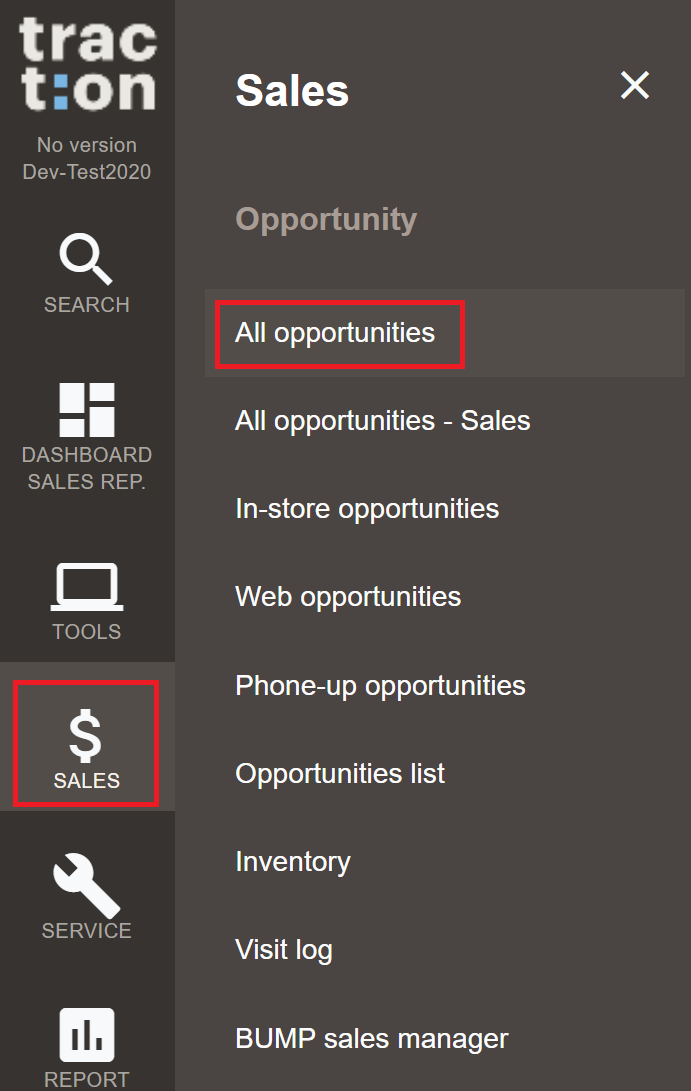Open the Service wrench icon
This screenshot has width=691, height=1091.
coord(87,886)
